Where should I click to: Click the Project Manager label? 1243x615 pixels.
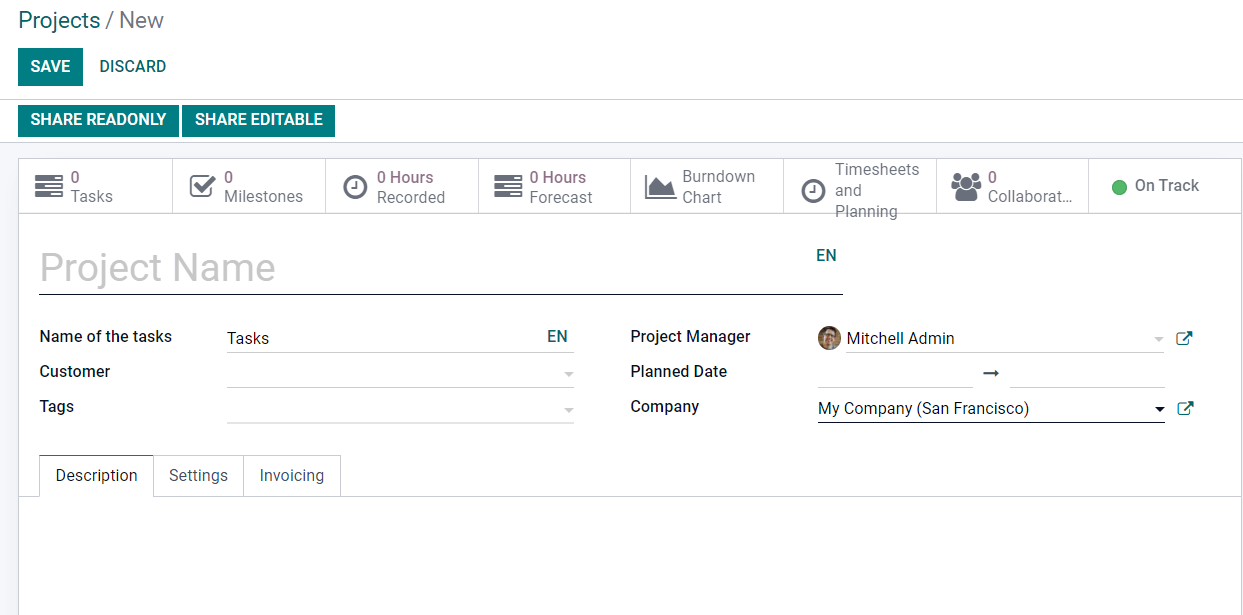690,337
